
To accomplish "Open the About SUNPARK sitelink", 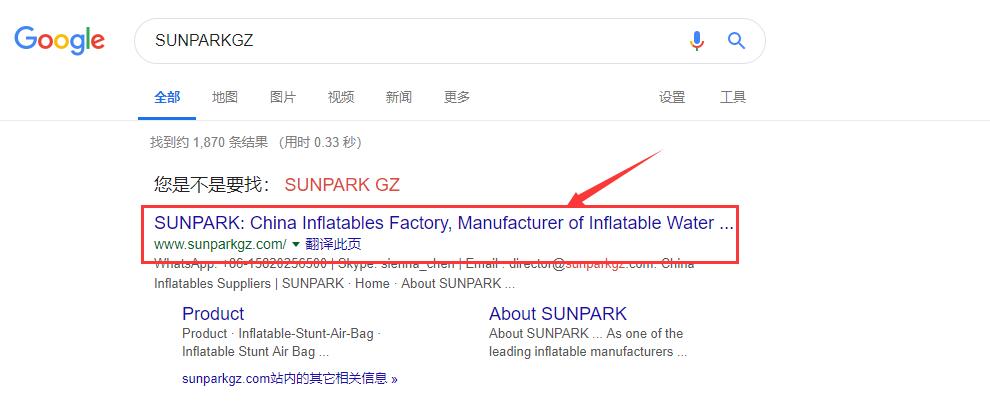I will click(x=558, y=314).
